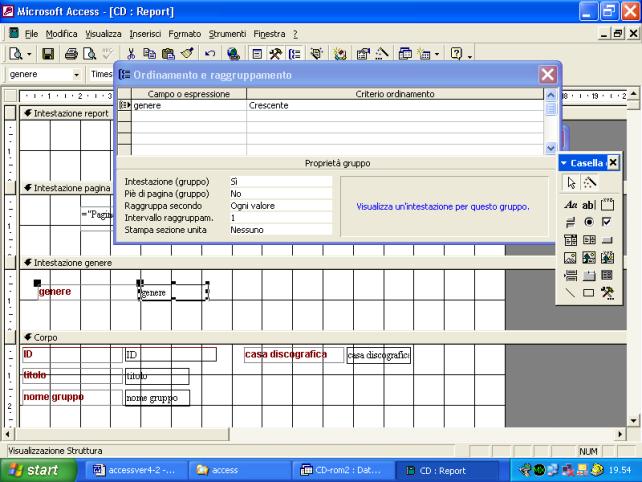This screenshot has width=642, height=482.
Task: Open the Modifica menu
Action: tap(61, 34)
